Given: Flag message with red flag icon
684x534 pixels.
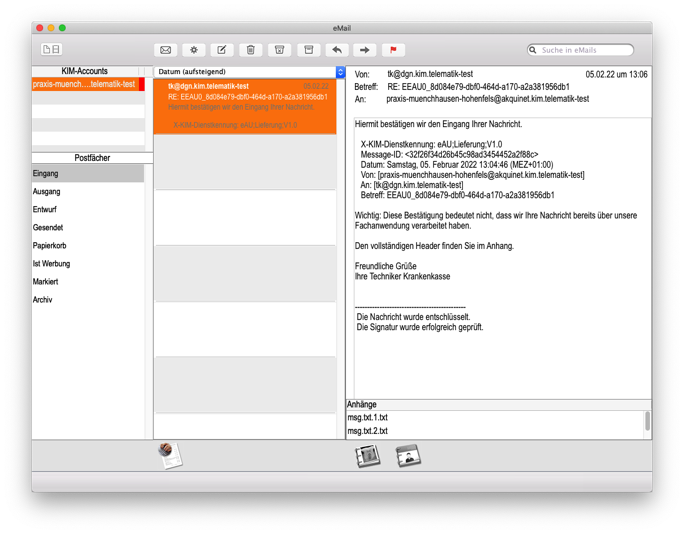Looking at the screenshot, I should (393, 50).
